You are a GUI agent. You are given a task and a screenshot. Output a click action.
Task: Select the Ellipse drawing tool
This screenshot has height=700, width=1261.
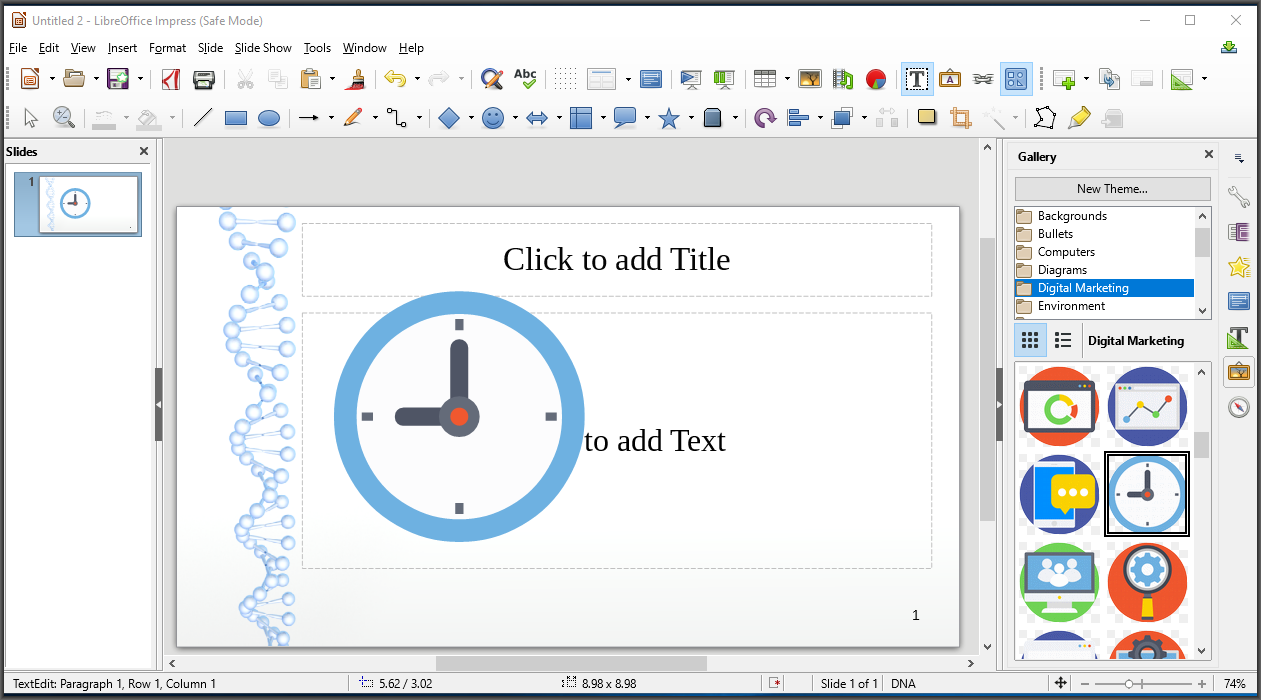pyautogui.click(x=269, y=118)
